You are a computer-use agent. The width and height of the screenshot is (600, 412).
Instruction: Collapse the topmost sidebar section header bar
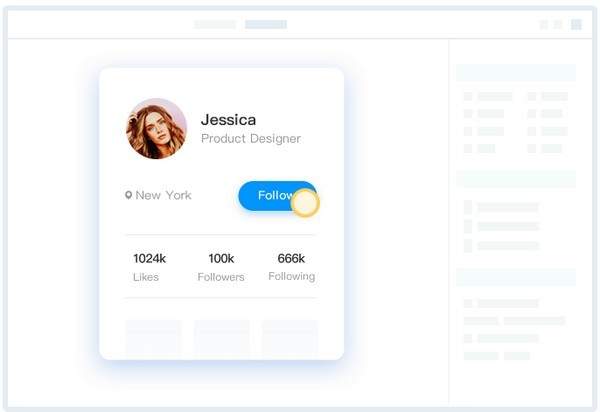(516, 73)
